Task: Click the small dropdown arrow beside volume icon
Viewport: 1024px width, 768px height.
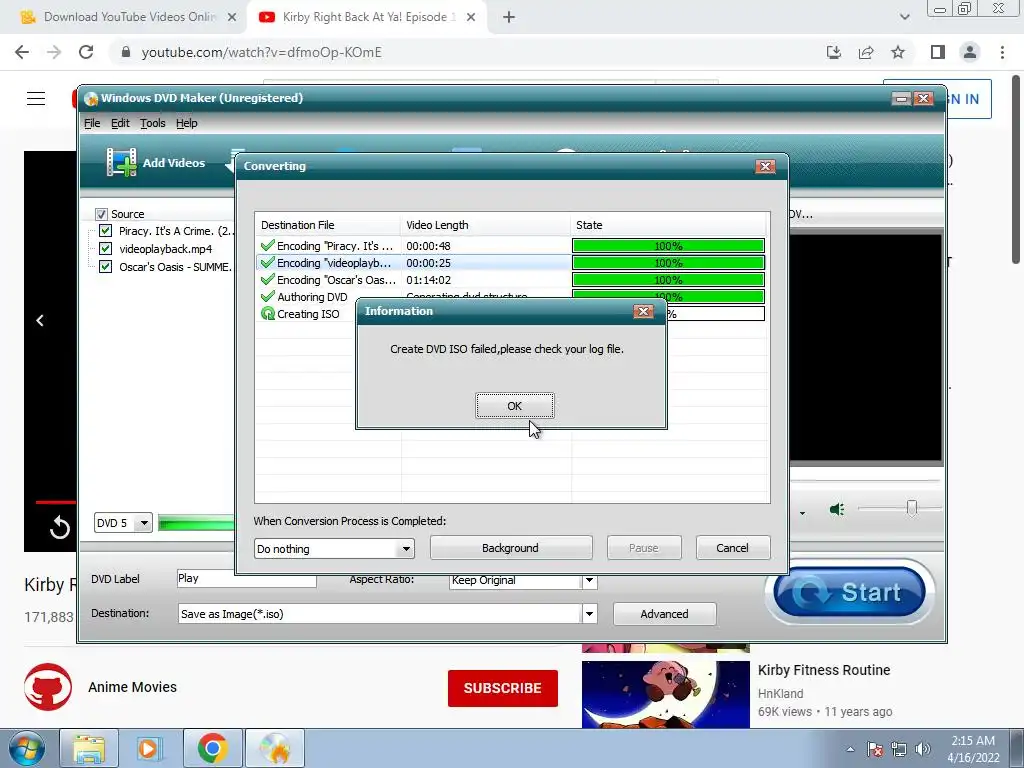Action: (x=802, y=513)
